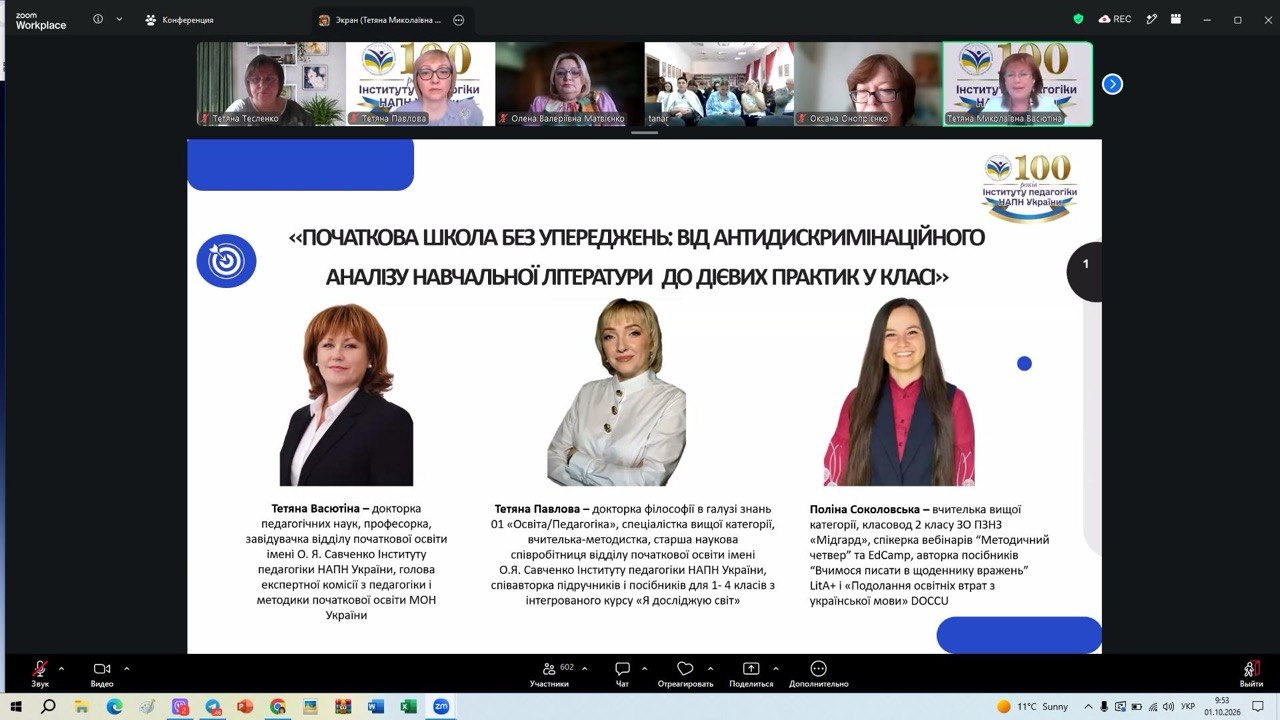Show hidden system tray icons chevron
The width and height of the screenshot is (1280, 720).
[1087, 706]
